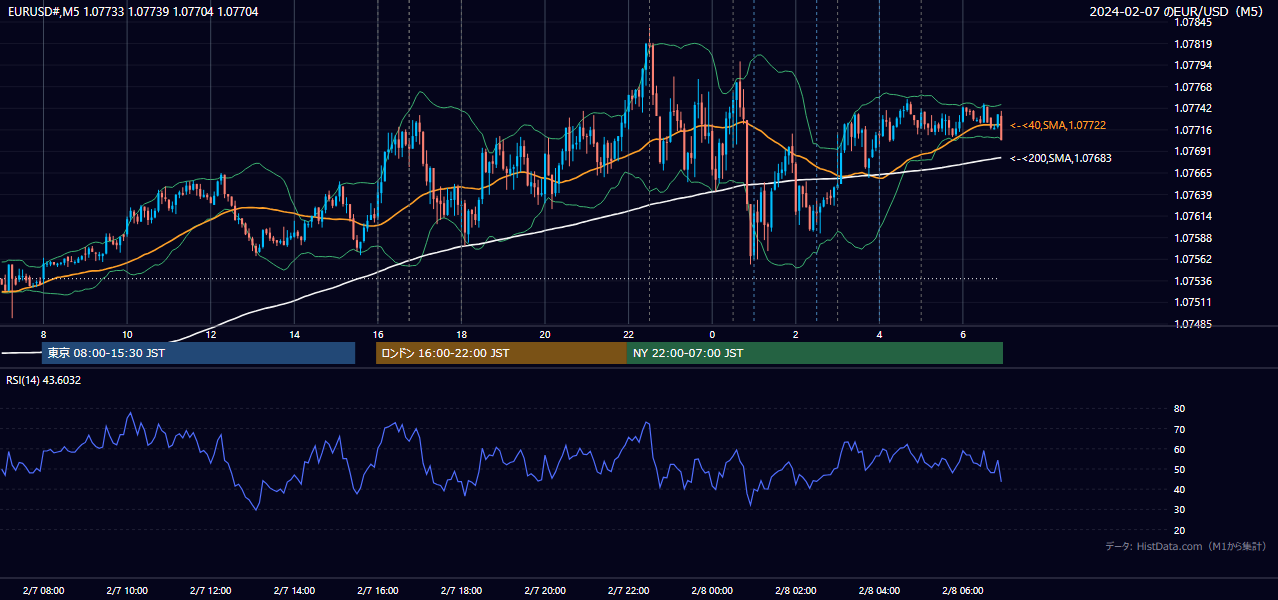The width and height of the screenshot is (1278, 600).
Task: Click hour tick 12 under price chart
Action: coord(211,334)
